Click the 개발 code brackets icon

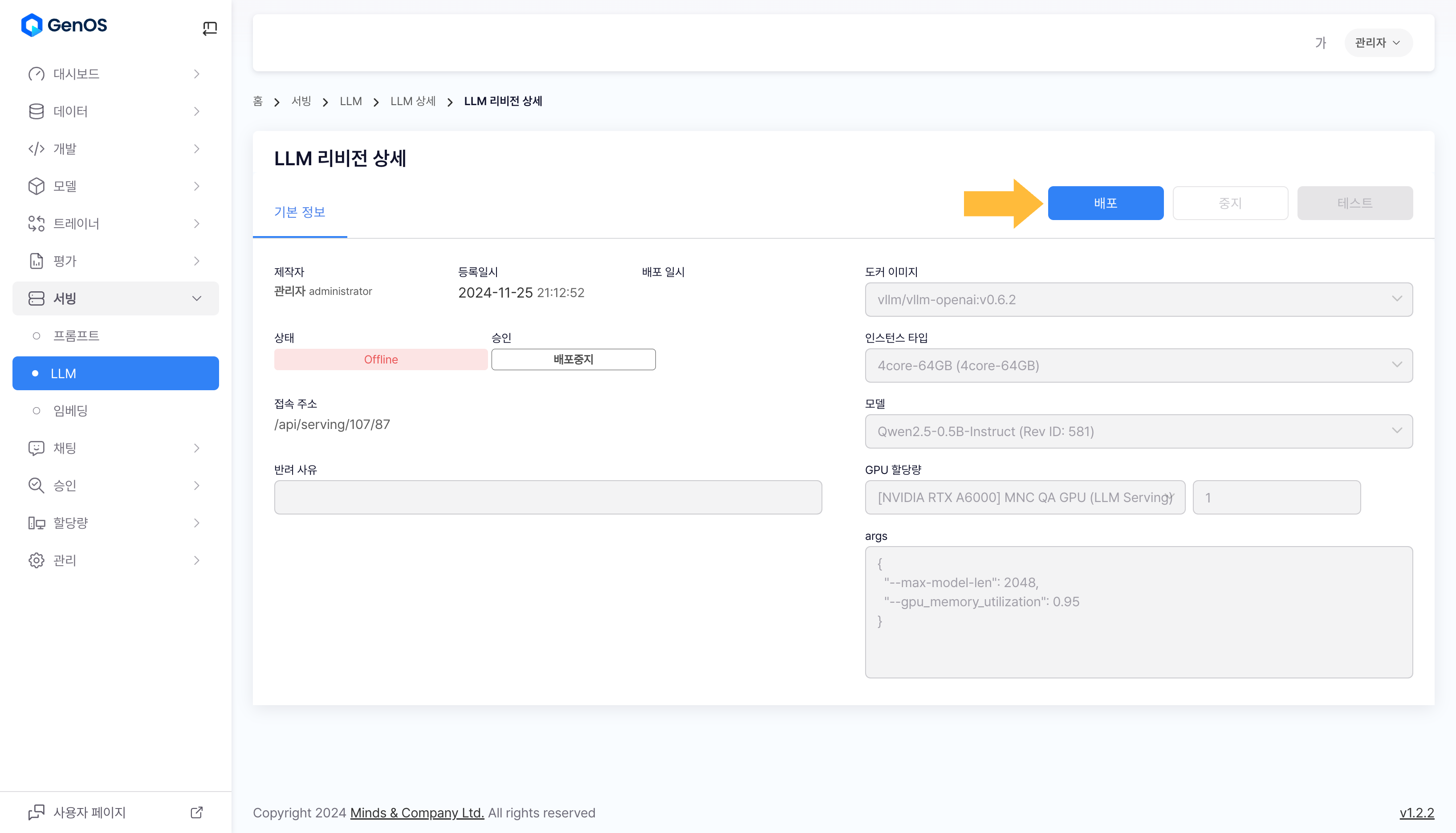click(36, 149)
